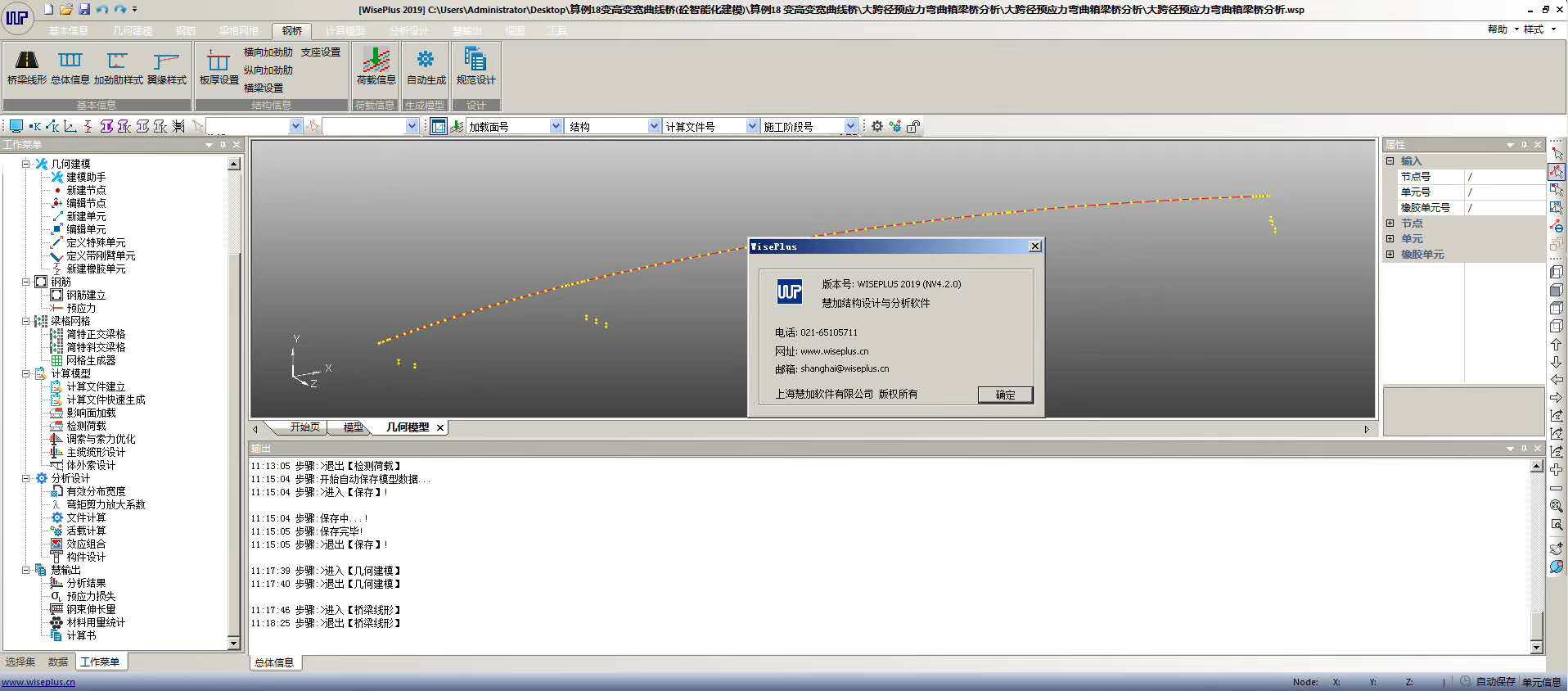This screenshot has height=691, width=1568.
Task: Click the 自动保存 status bar item
Action: pos(1495,682)
